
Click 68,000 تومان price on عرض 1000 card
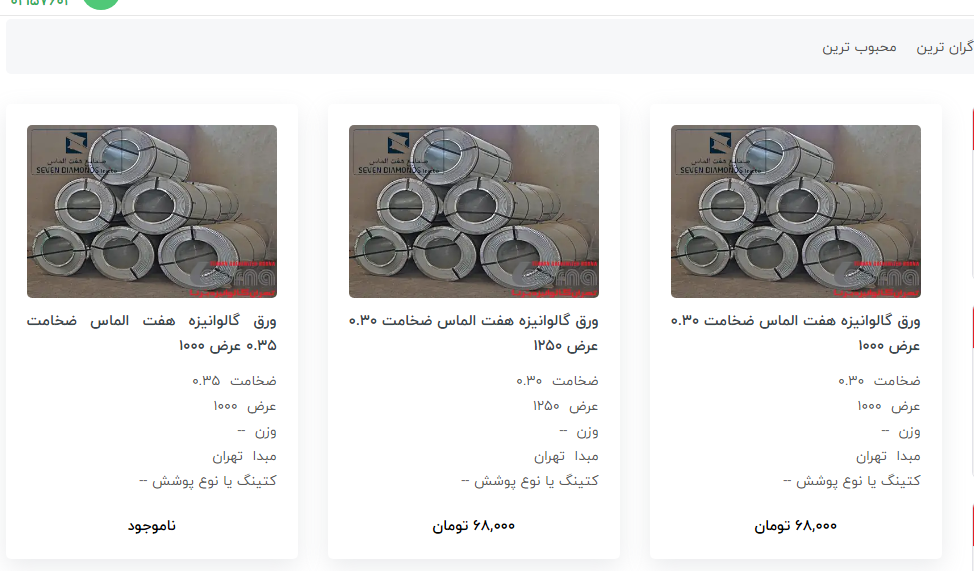(x=796, y=526)
